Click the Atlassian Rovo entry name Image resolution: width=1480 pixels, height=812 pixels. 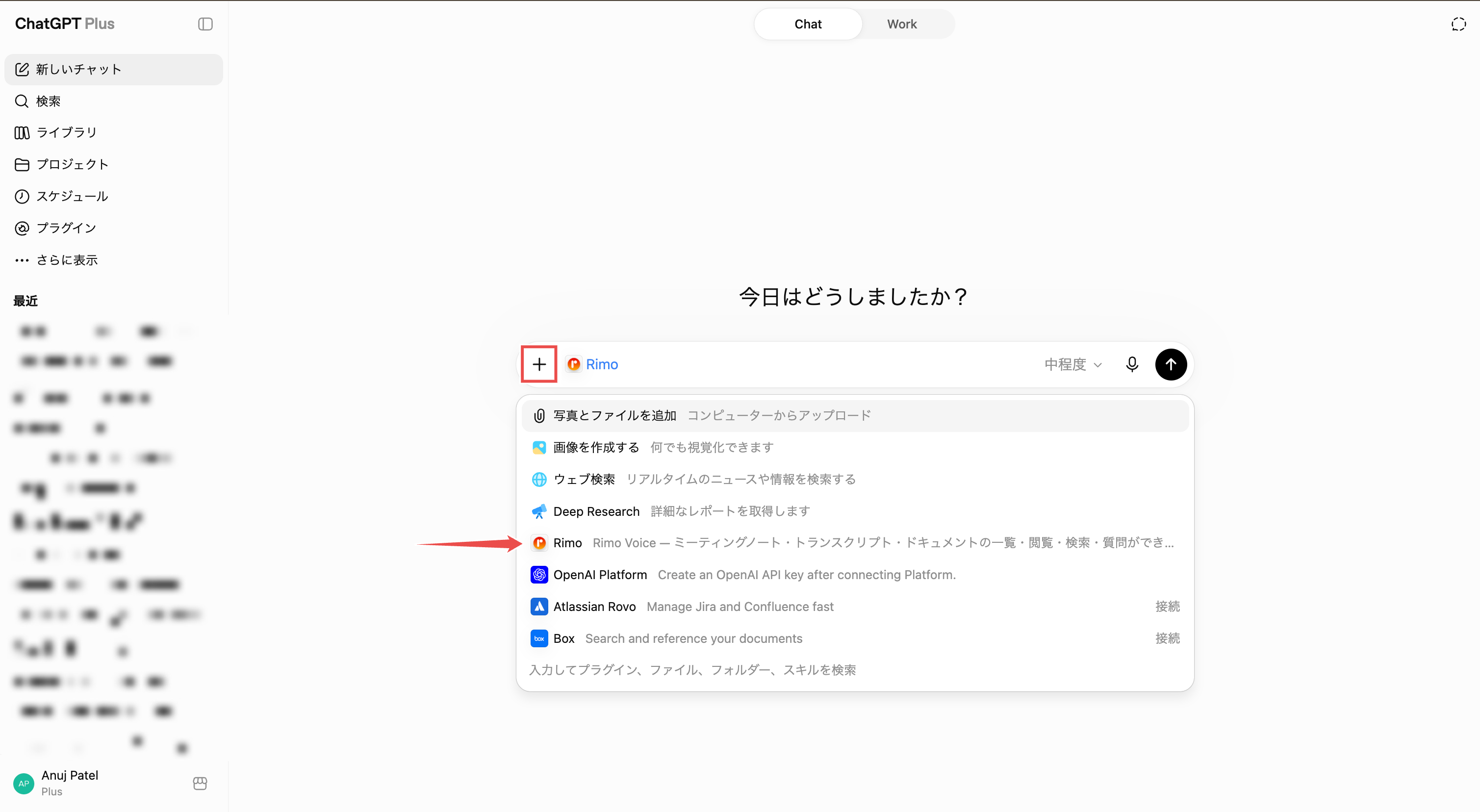click(594, 607)
